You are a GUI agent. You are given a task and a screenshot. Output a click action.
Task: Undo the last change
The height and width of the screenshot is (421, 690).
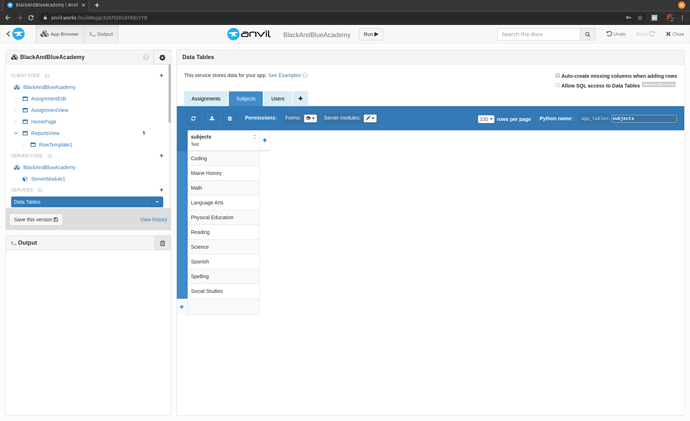616,34
